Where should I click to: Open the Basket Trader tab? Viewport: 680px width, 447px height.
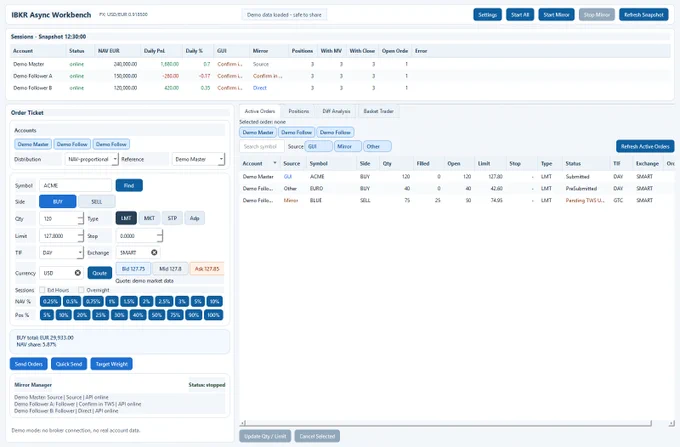379,111
